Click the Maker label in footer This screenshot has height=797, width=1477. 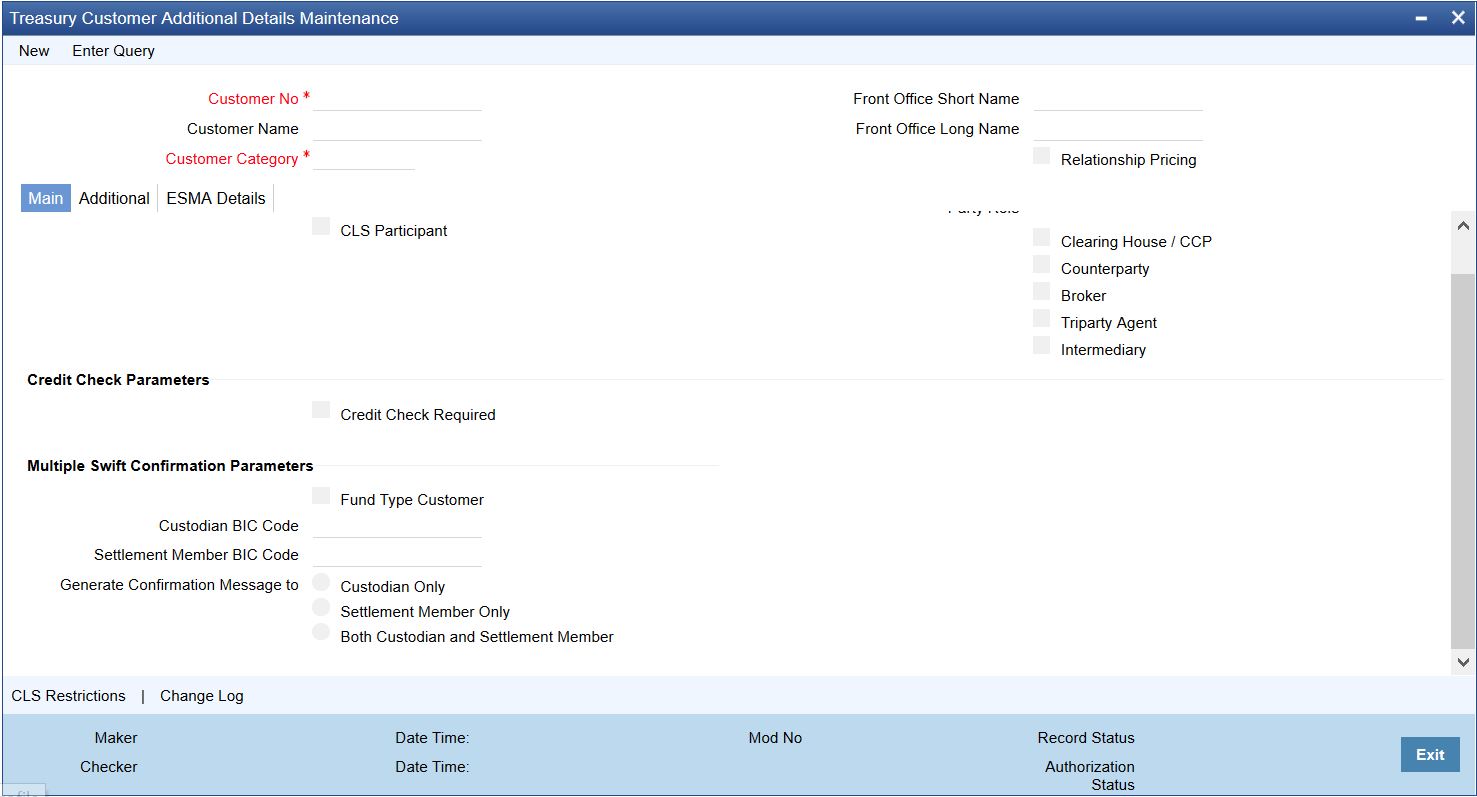tap(116, 738)
